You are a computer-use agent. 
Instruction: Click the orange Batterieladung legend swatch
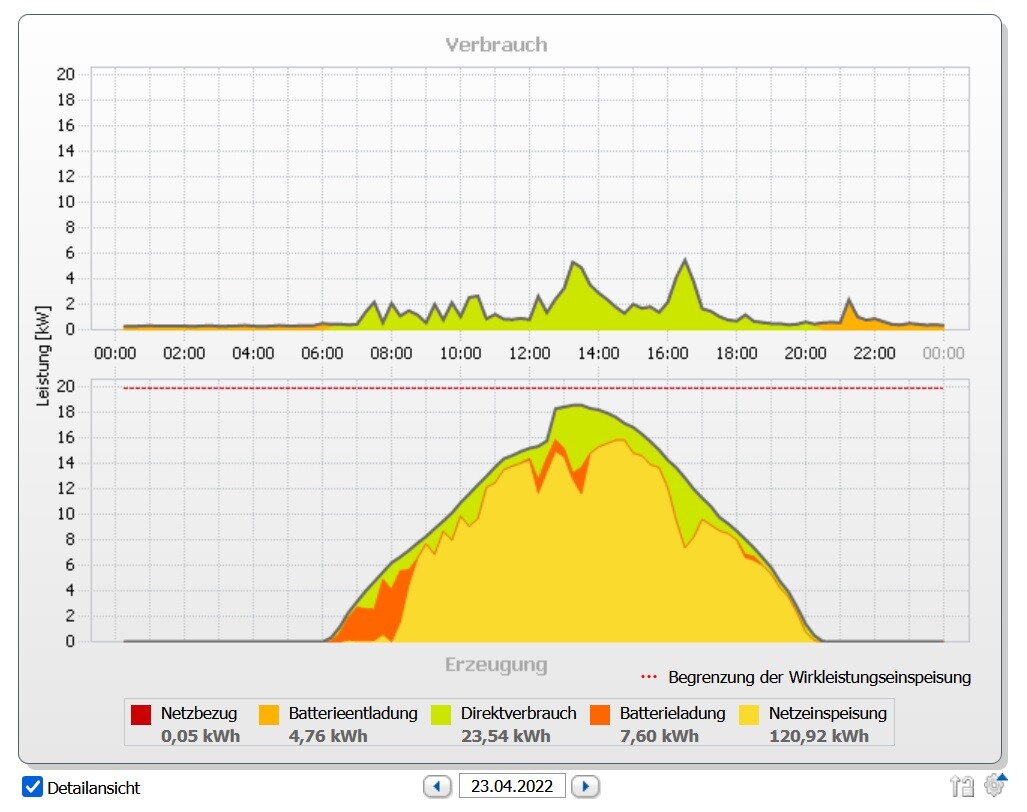(x=600, y=714)
